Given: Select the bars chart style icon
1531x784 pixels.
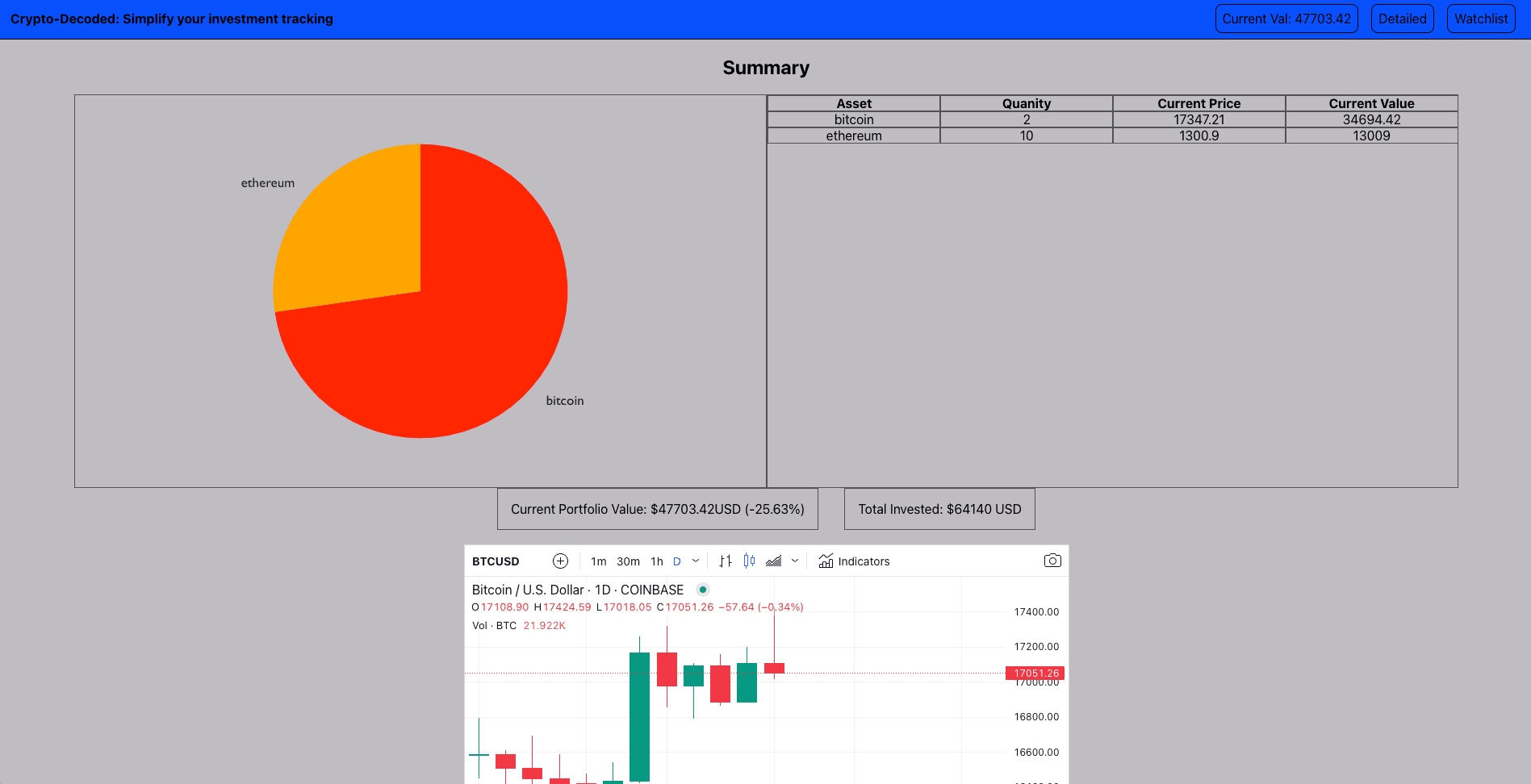Looking at the screenshot, I should coord(725,561).
